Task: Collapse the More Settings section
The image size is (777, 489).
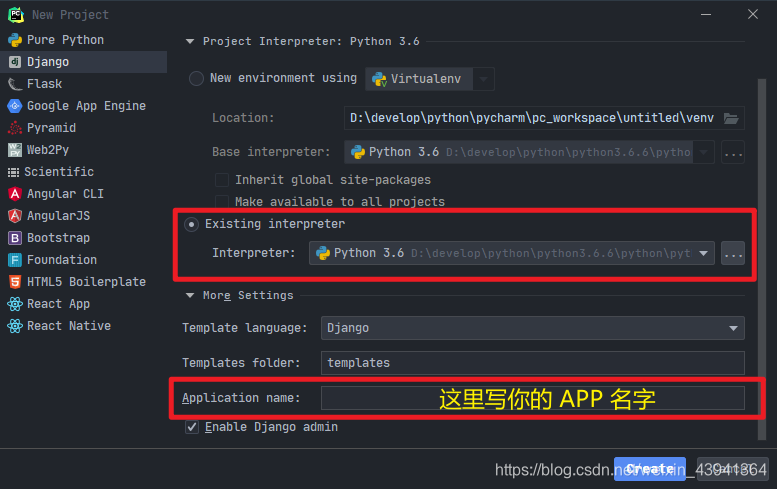Action: pyautogui.click(x=190, y=295)
